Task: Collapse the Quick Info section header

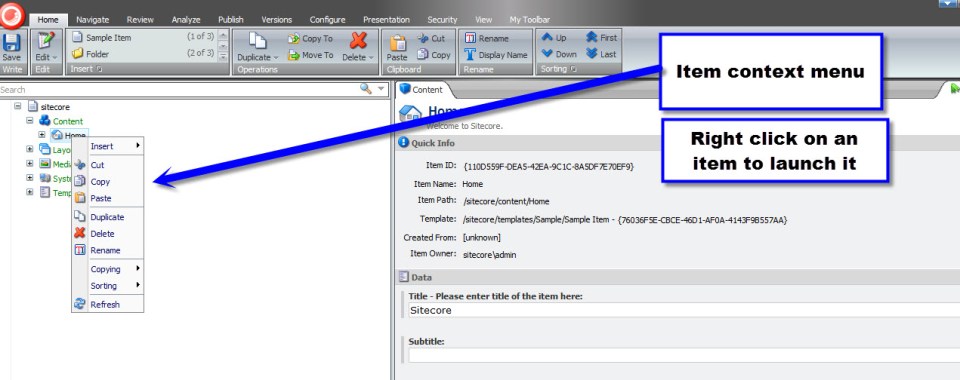Action: pyautogui.click(x=677, y=143)
